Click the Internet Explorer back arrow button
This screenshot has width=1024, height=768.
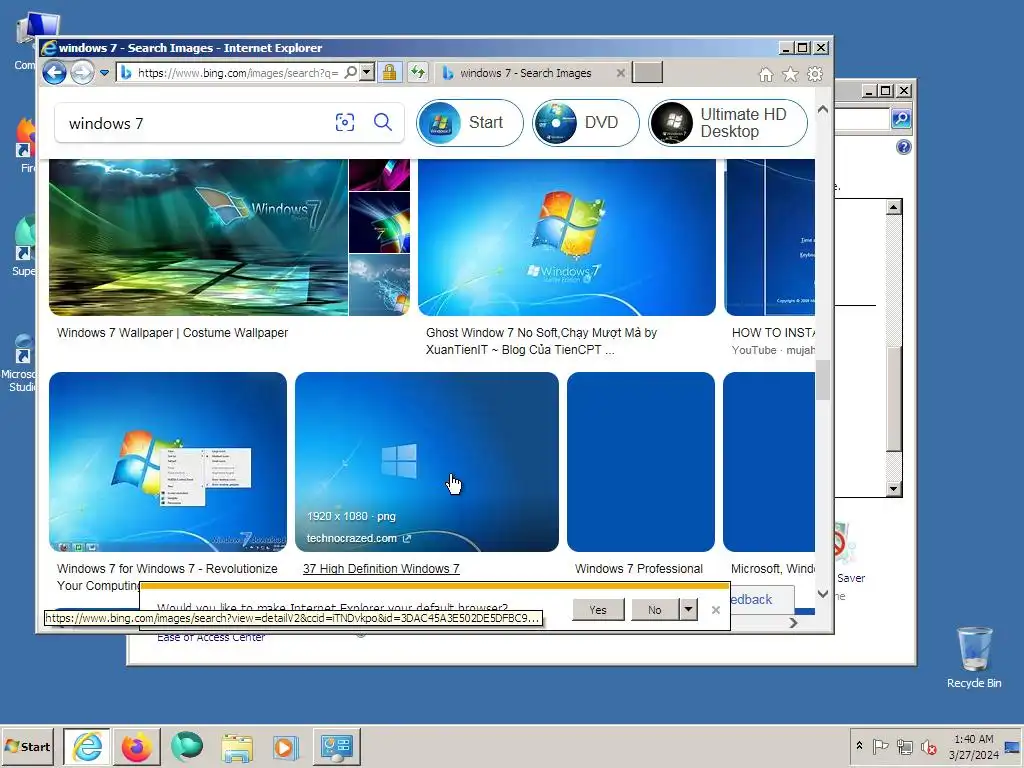(54, 72)
